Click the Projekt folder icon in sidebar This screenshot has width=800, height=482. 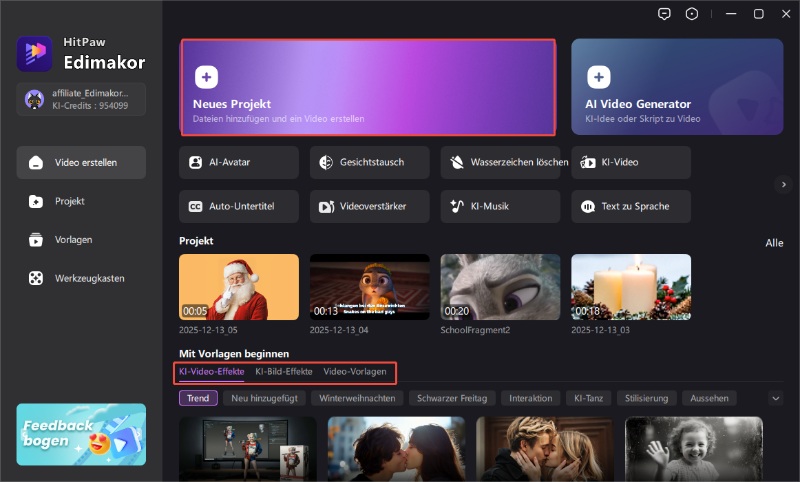pos(36,201)
